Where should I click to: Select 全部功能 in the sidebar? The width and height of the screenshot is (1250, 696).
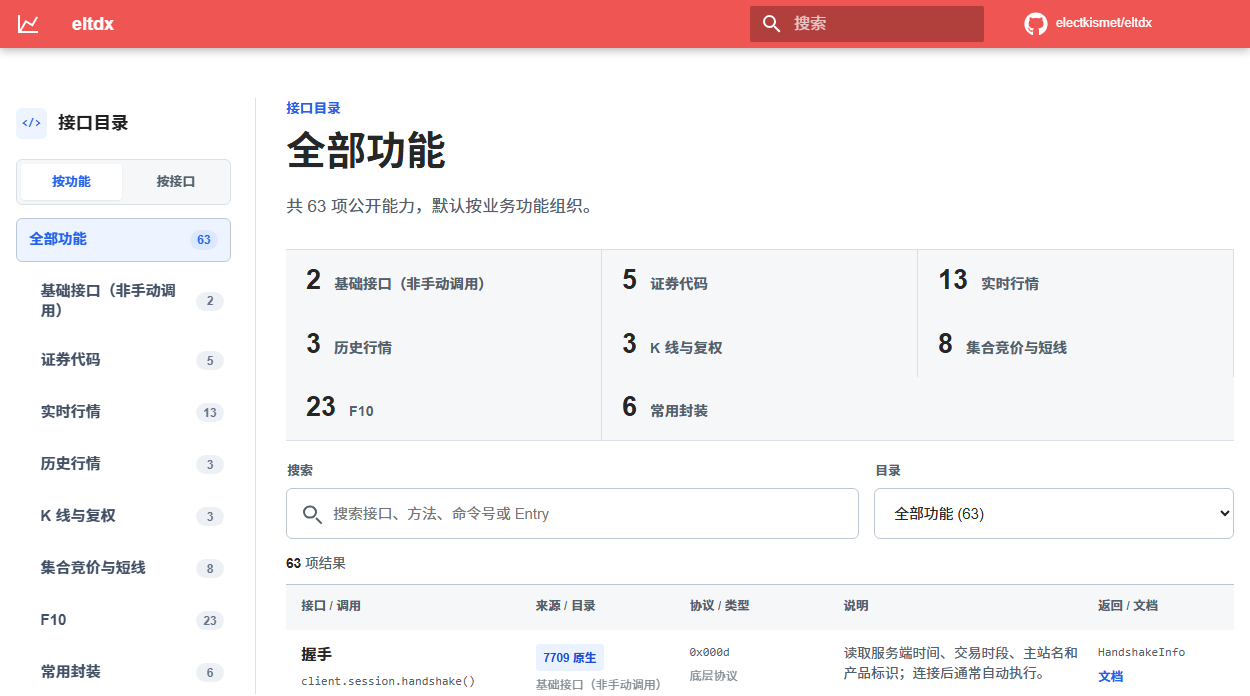(123, 240)
